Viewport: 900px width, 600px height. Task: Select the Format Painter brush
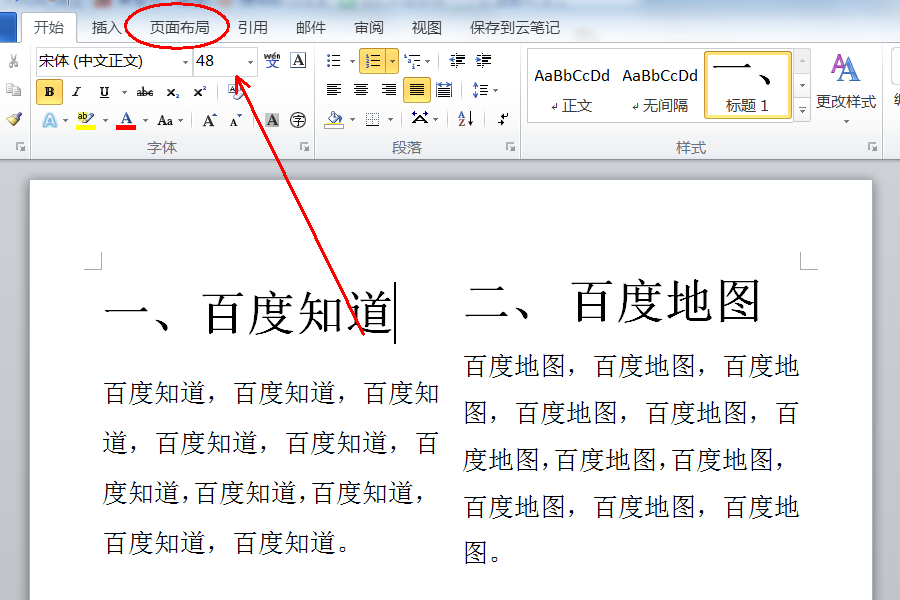click(x=14, y=119)
